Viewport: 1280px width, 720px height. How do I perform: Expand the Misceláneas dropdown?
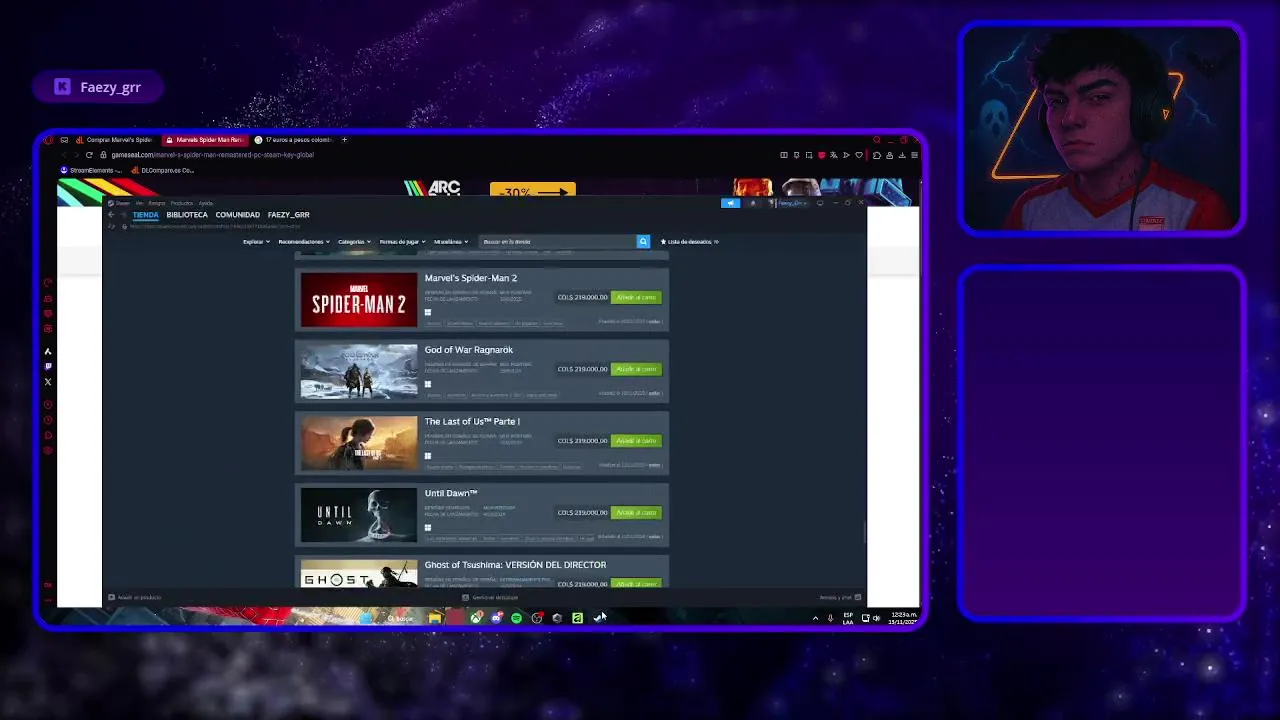(451, 241)
